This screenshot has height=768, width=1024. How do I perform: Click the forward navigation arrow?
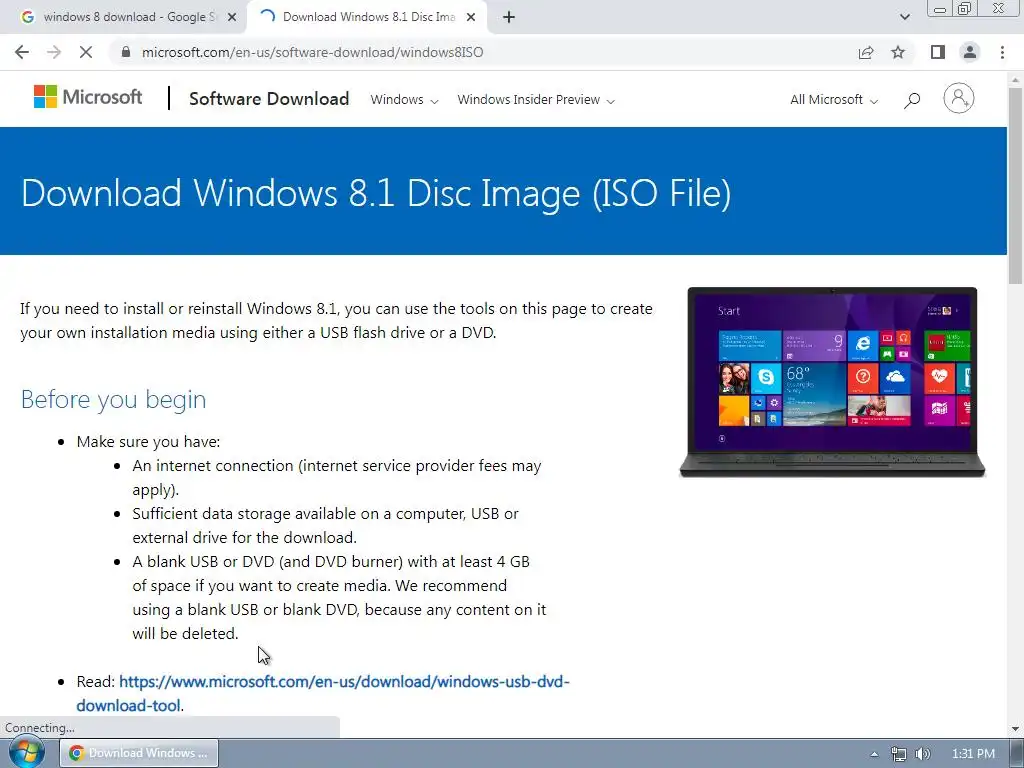click(54, 52)
